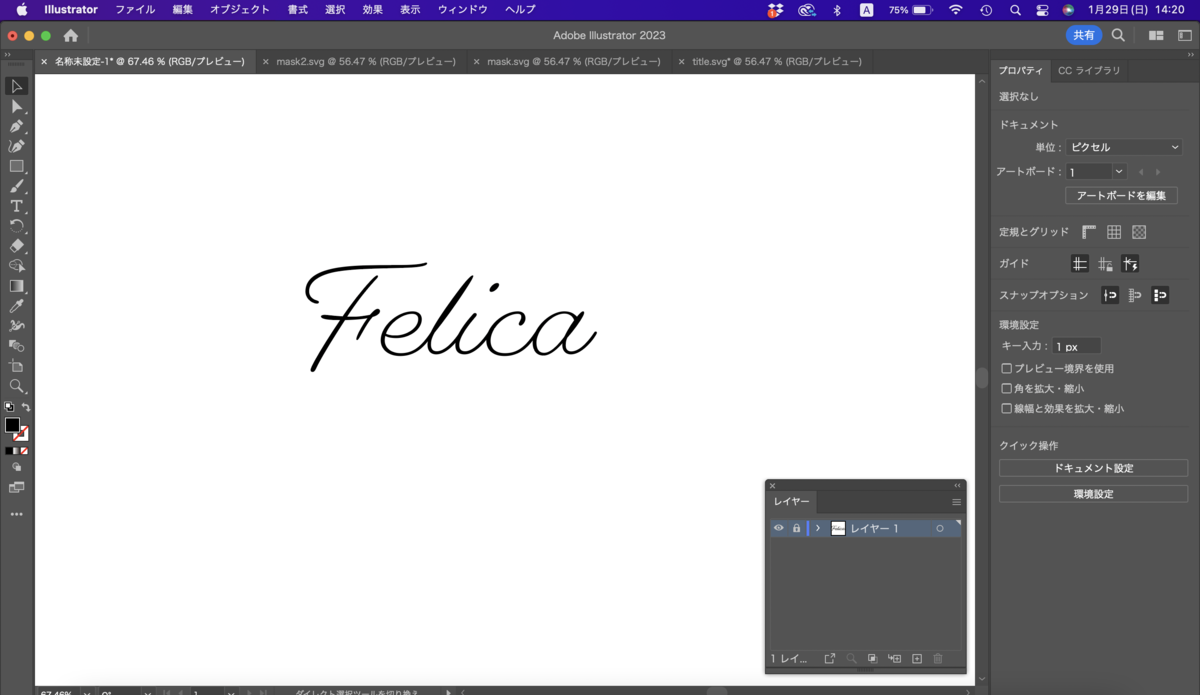The height and width of the screenshot is (695, 1200).
Task: Enable 角を拡大・縮小 checkbox
Action: (x=1007, y=389)
